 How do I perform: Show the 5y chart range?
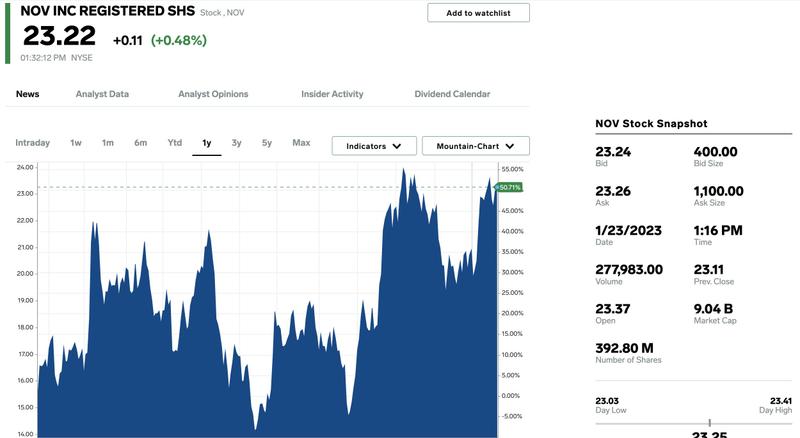click(x=267, y=143)
